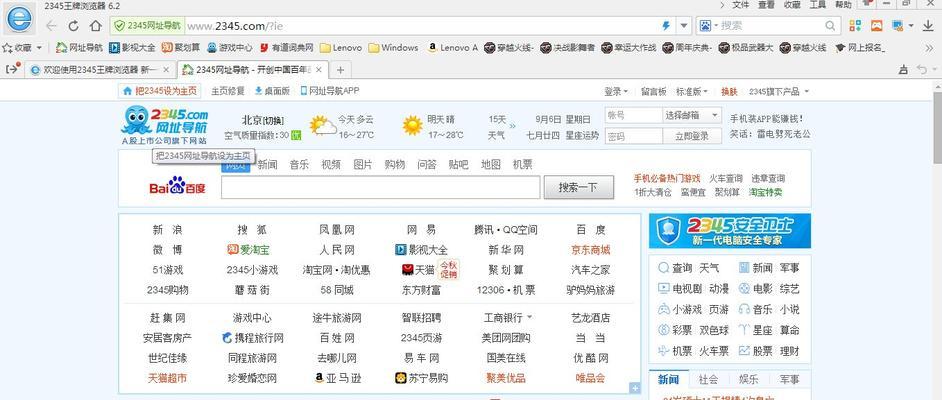Switch to the 社会 news tab
The height and width of the screenshot is (400, 942).
tap(708, 380)
